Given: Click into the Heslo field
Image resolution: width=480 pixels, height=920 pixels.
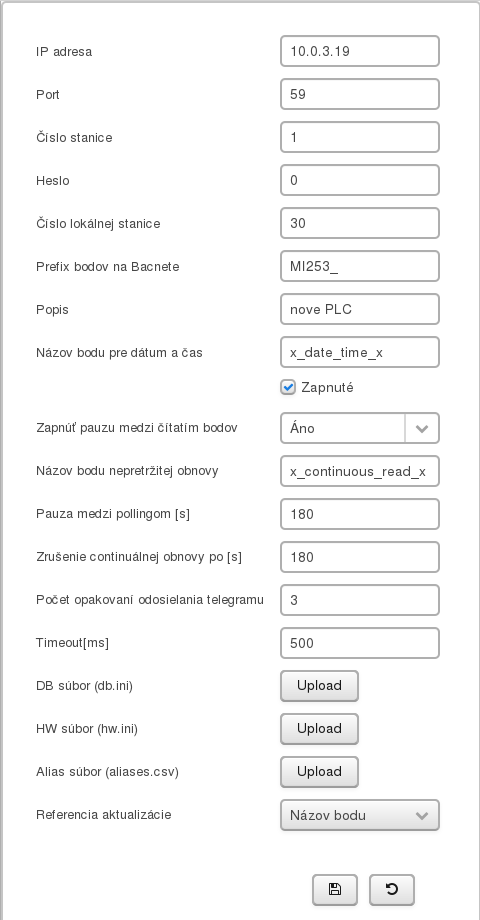Looking at the screenshot, I should click(360, 180).
